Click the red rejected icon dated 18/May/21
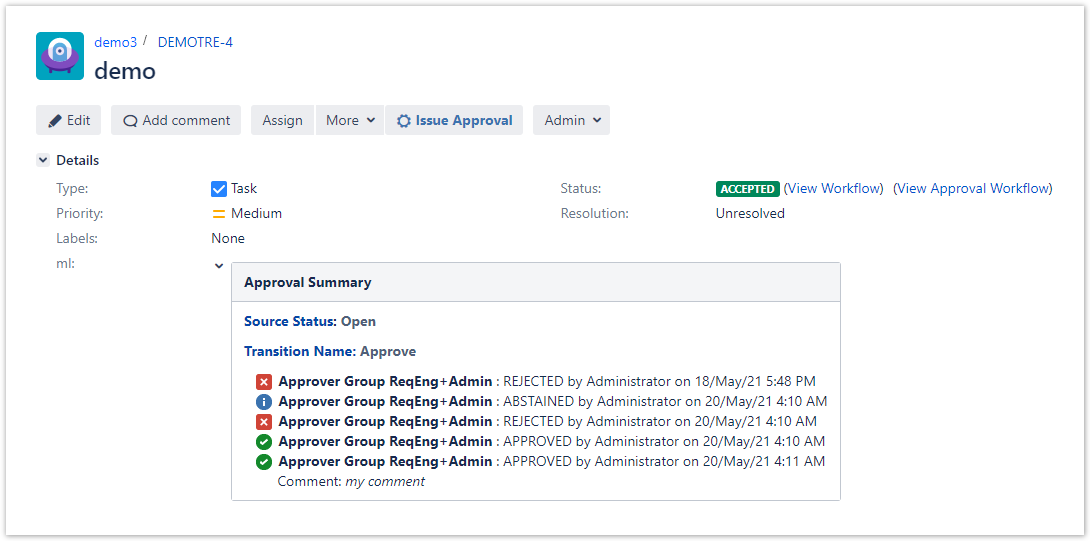 tap(264, 382)
